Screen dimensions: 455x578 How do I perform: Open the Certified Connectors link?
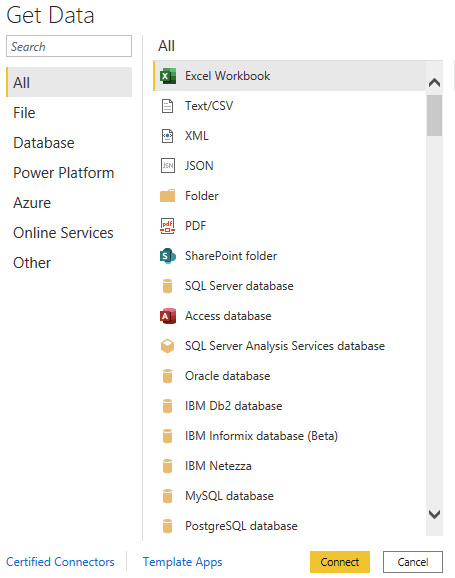coord(60,562)
